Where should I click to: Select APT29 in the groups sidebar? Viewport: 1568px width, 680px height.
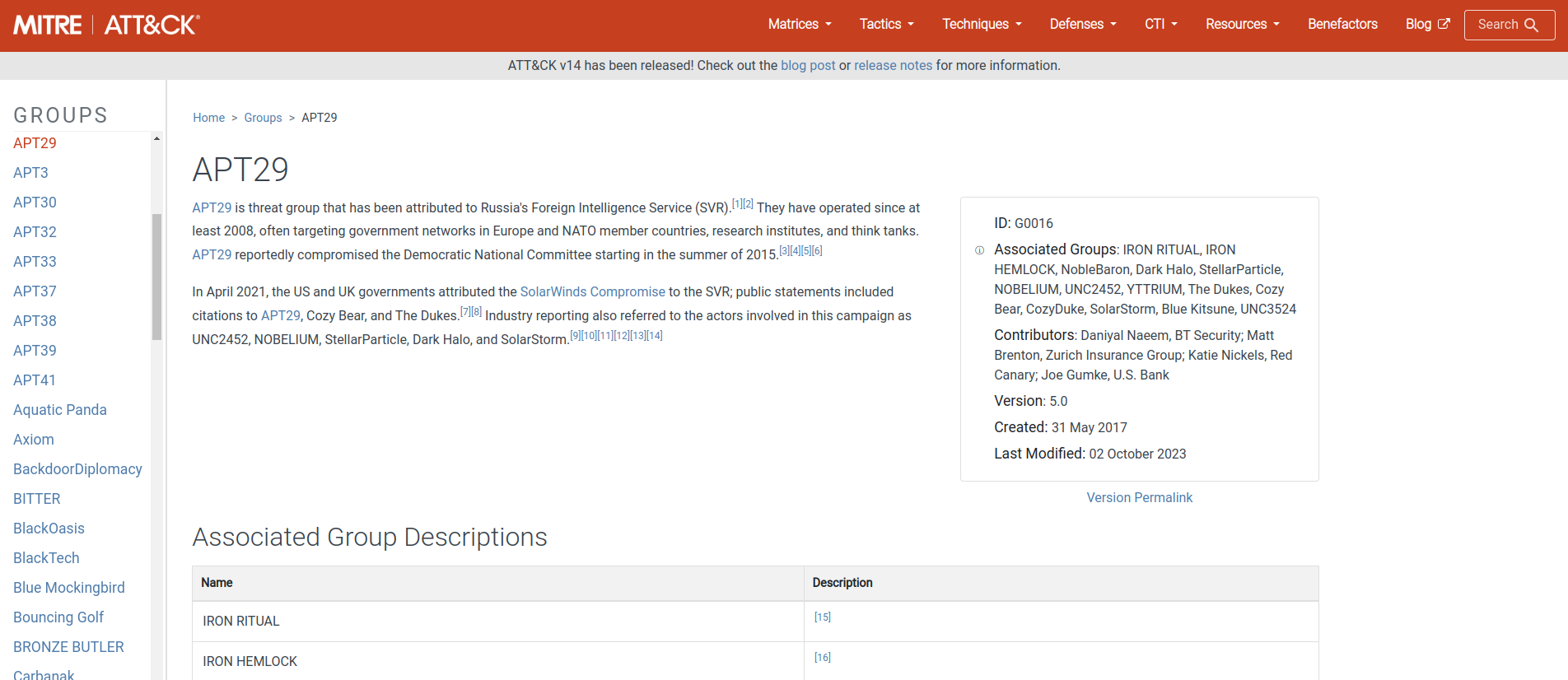pyautogui.click(x=35, y=143)
